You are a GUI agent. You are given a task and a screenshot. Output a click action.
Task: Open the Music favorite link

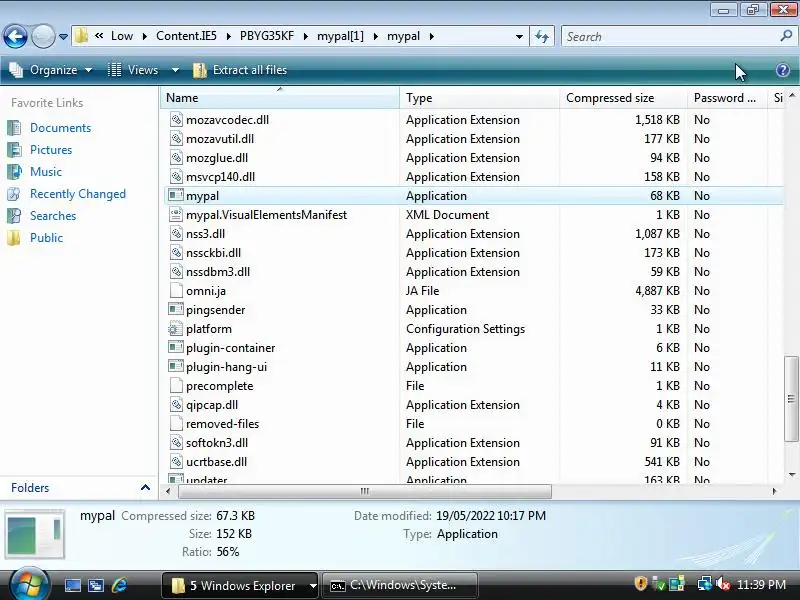[x=46, y=172]
